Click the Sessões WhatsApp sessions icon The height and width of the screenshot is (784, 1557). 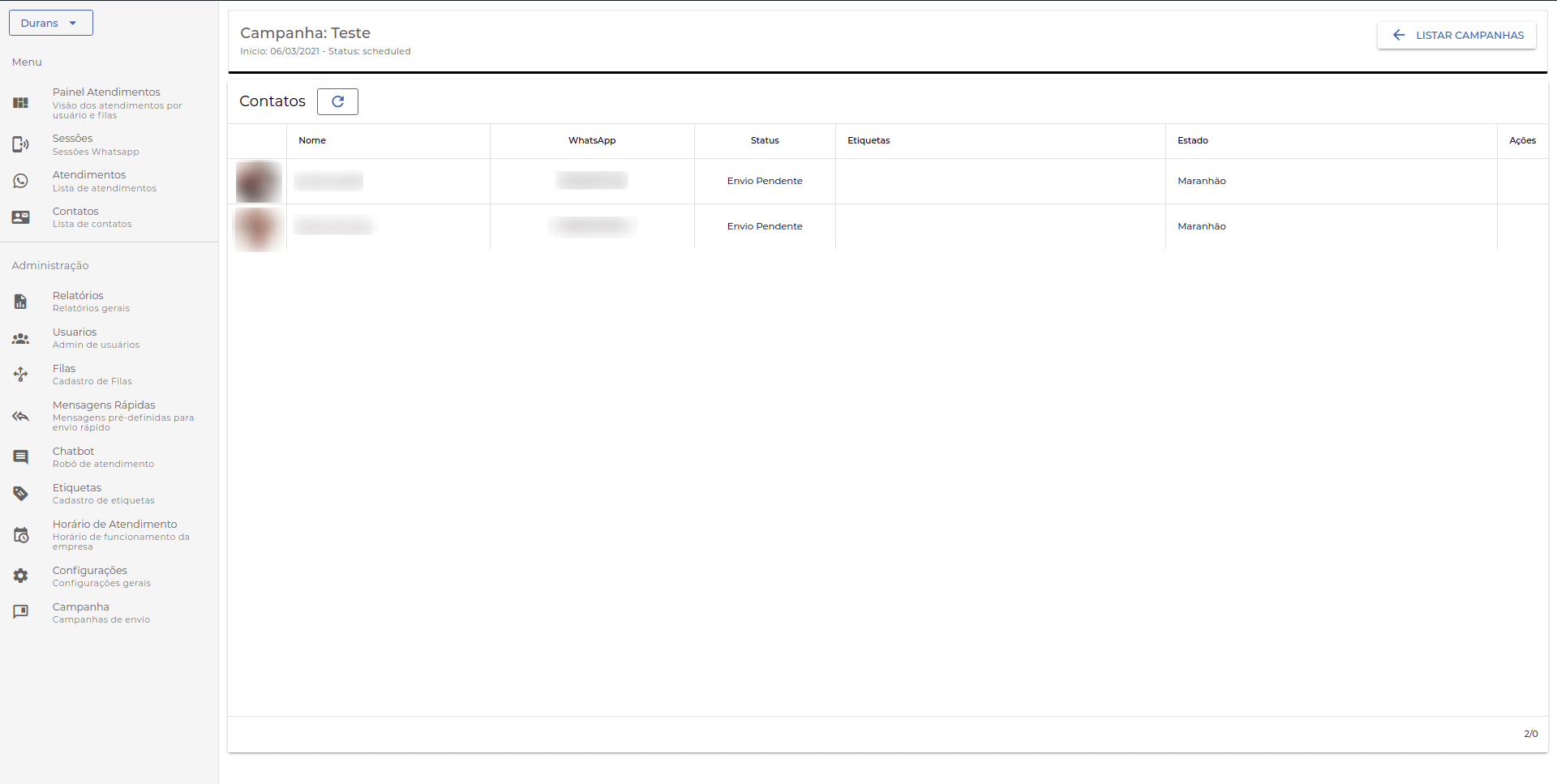21,144
